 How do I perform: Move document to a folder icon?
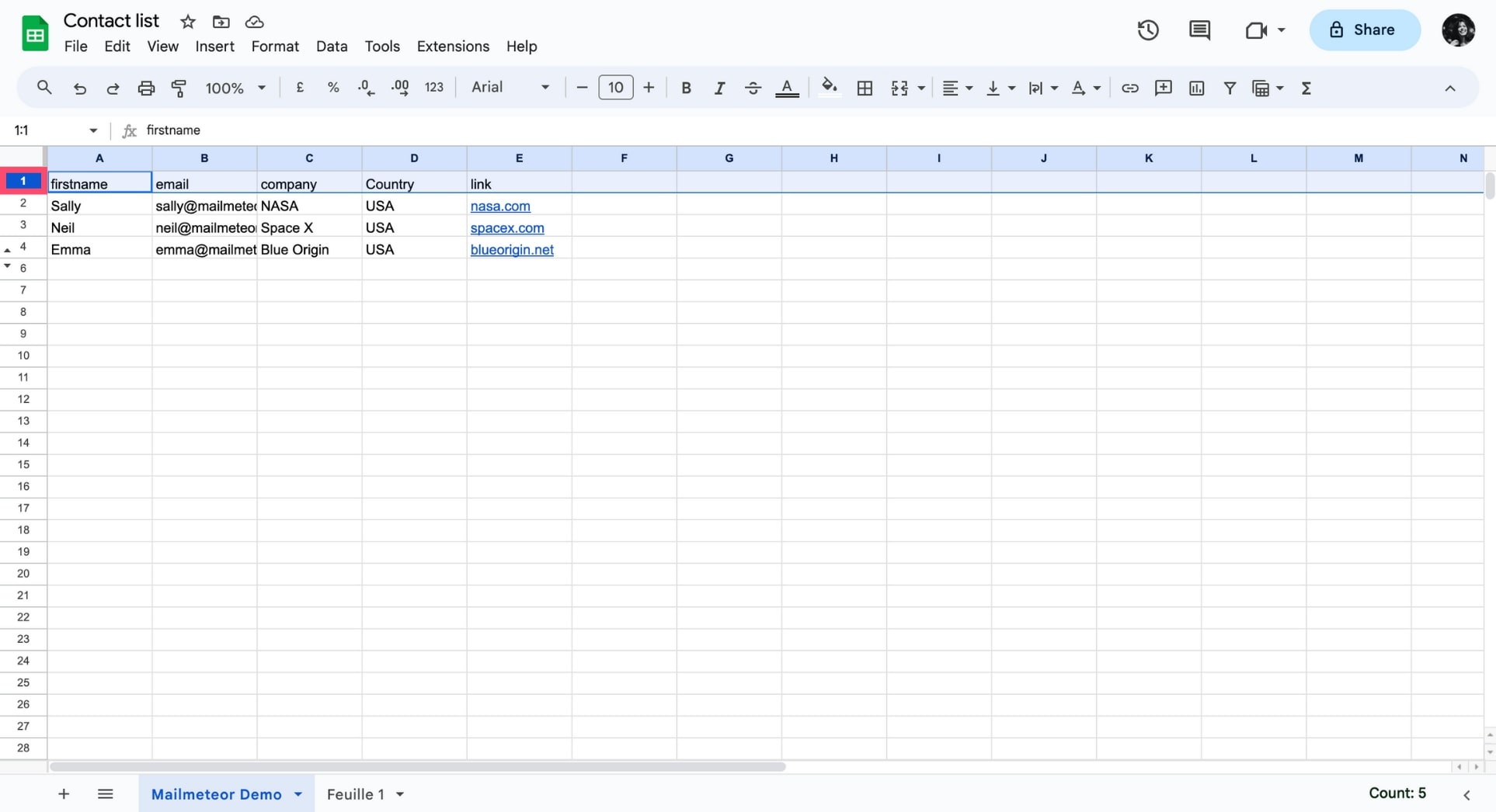221,22
